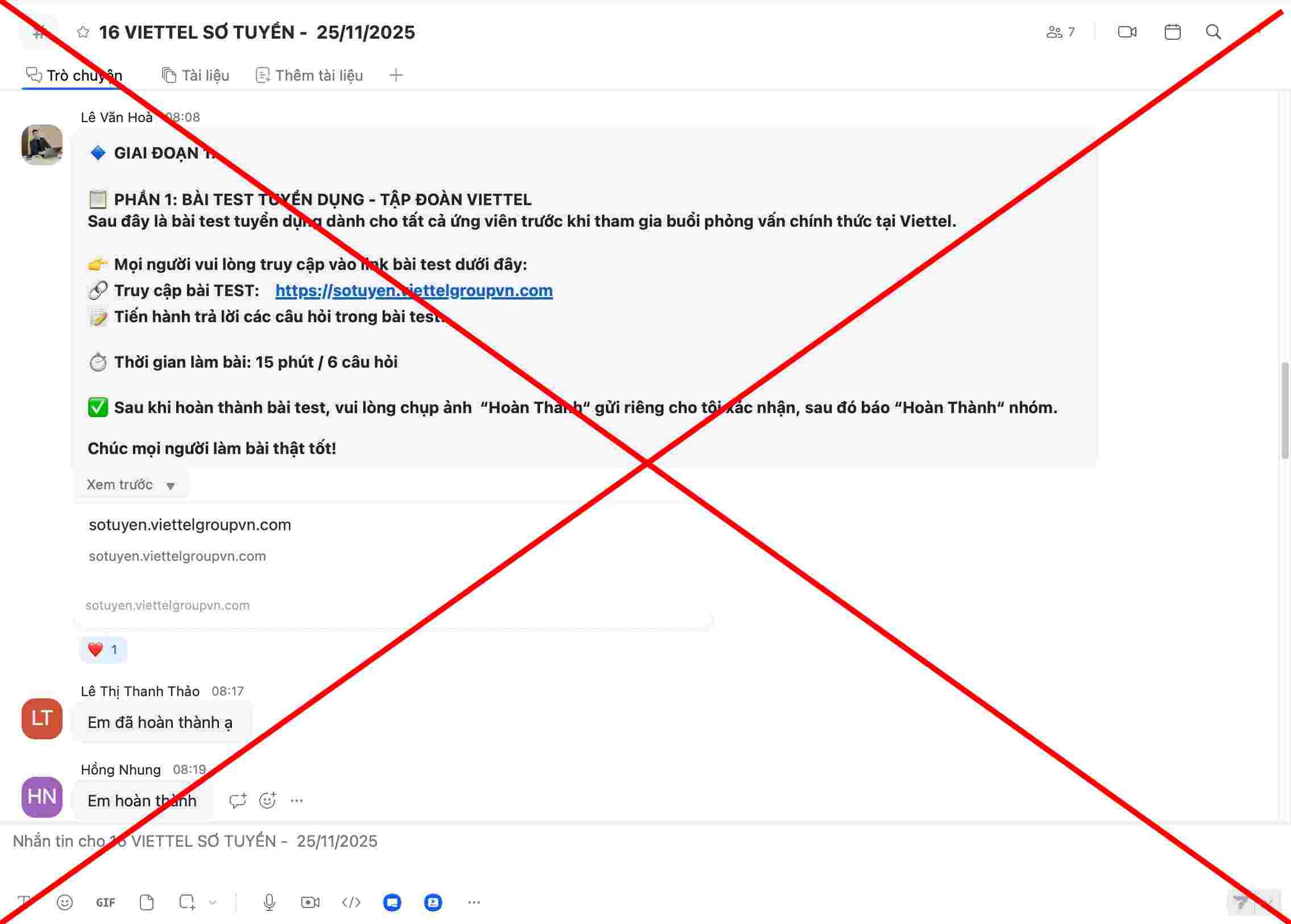This screenshot has width=1291, height=924.
Task: Record an audio message with the microphone
Action: point(269,902)
